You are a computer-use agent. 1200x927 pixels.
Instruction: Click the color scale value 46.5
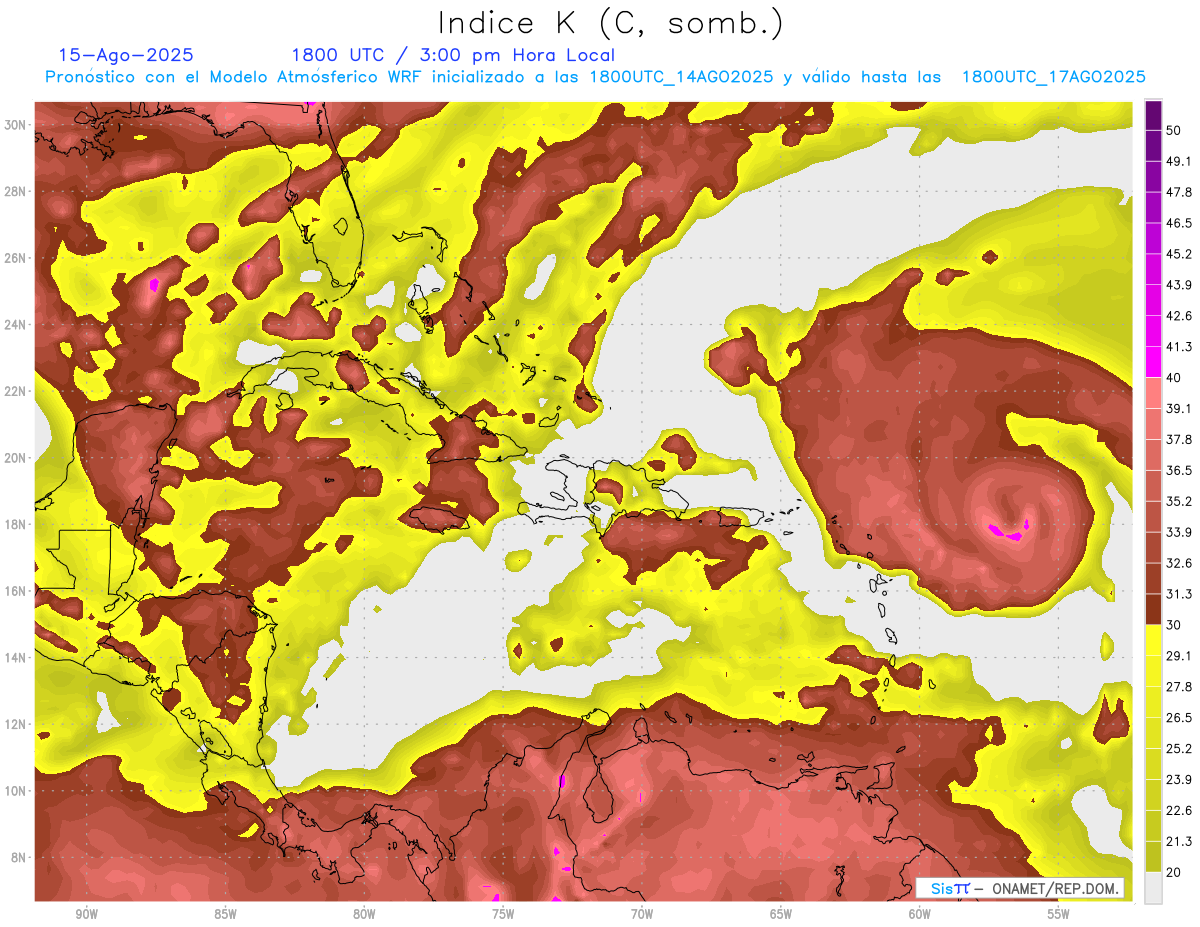[1179, 223]
